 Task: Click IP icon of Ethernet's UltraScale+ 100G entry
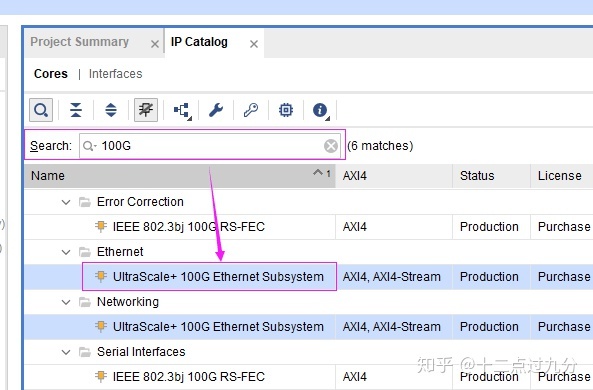point(101,277)
